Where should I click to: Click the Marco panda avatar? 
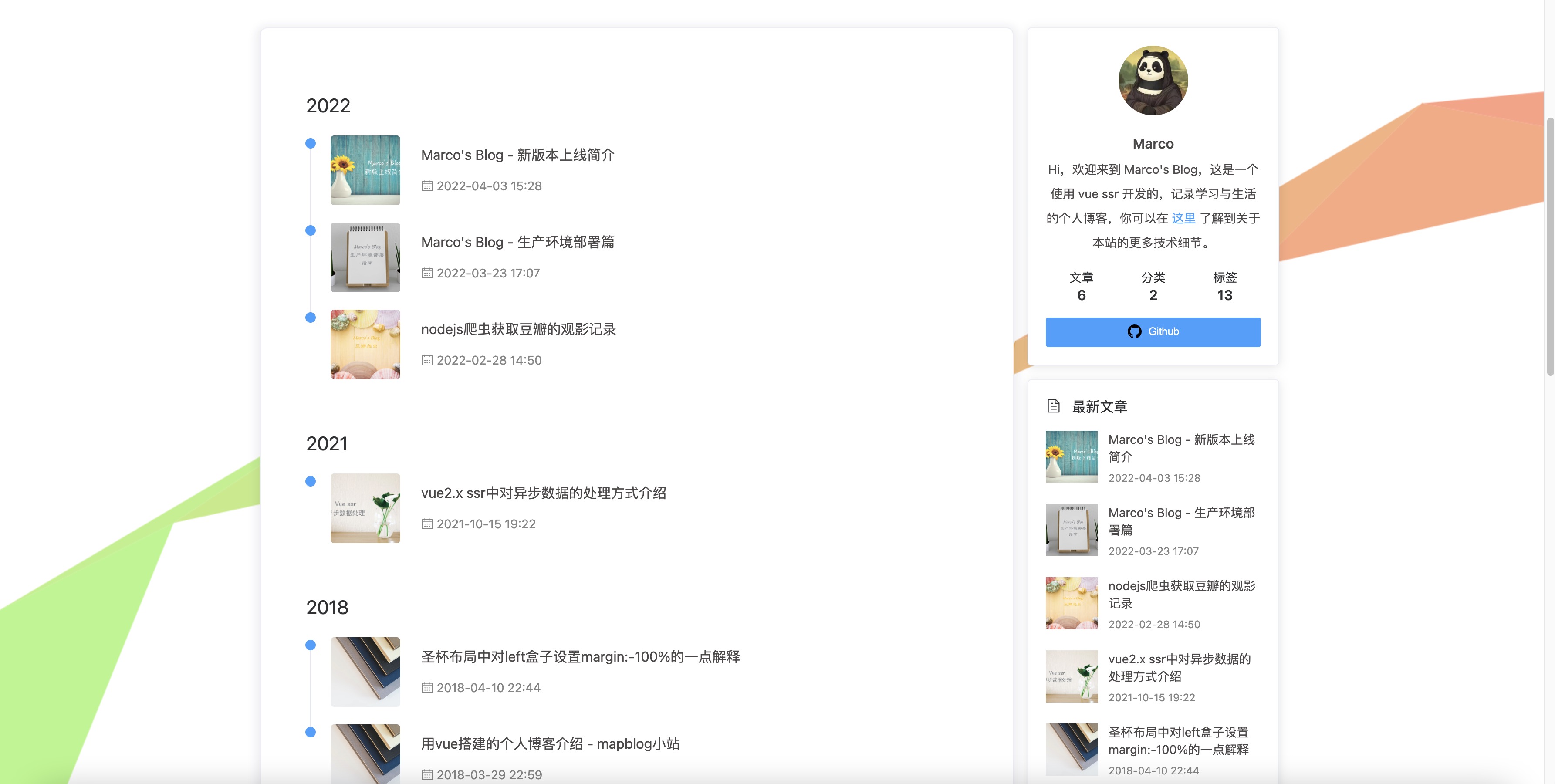click(x=1153, y=81)
